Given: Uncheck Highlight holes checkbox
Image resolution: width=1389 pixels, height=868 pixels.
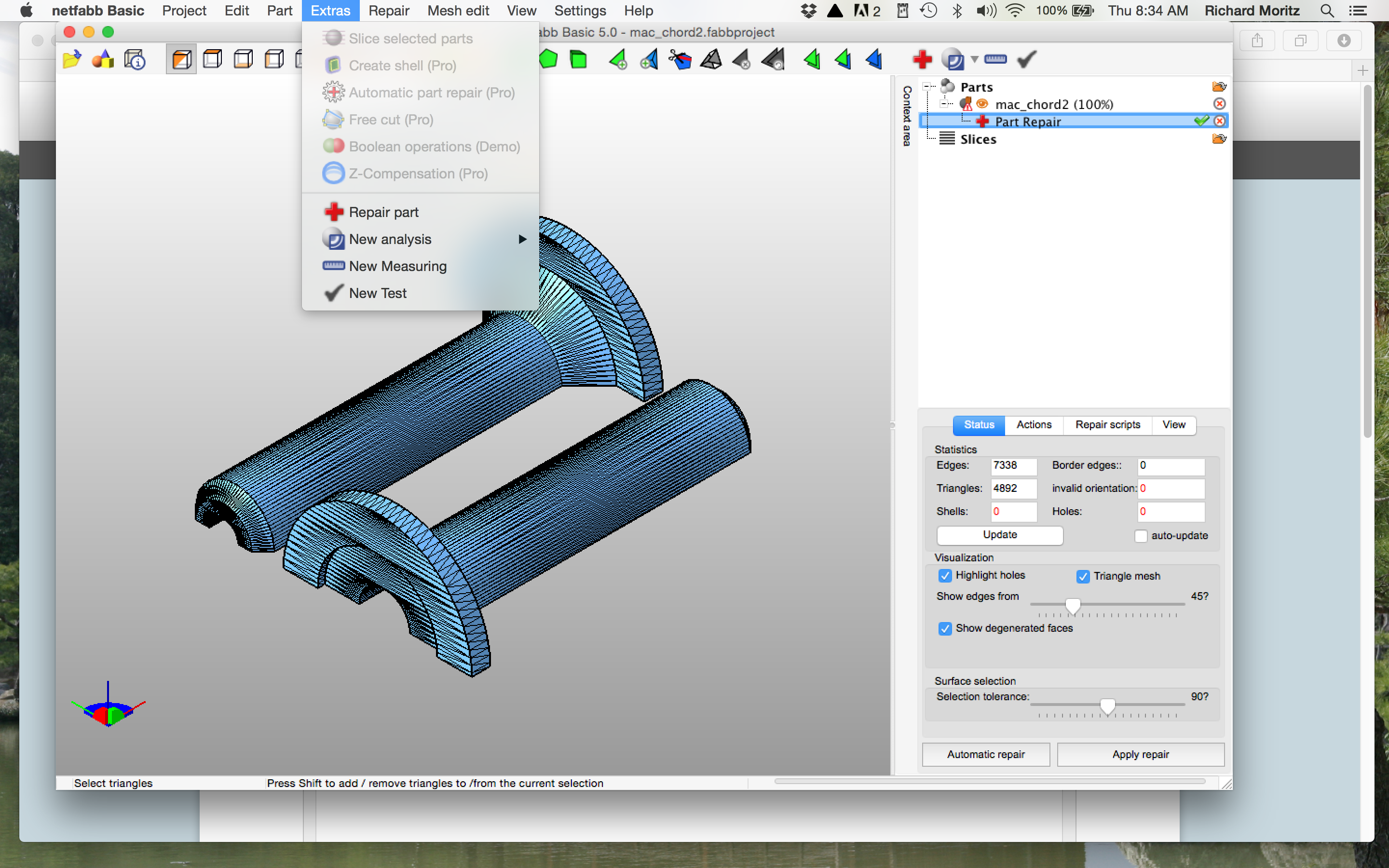Looking at the screenshot, I should 945,575.
